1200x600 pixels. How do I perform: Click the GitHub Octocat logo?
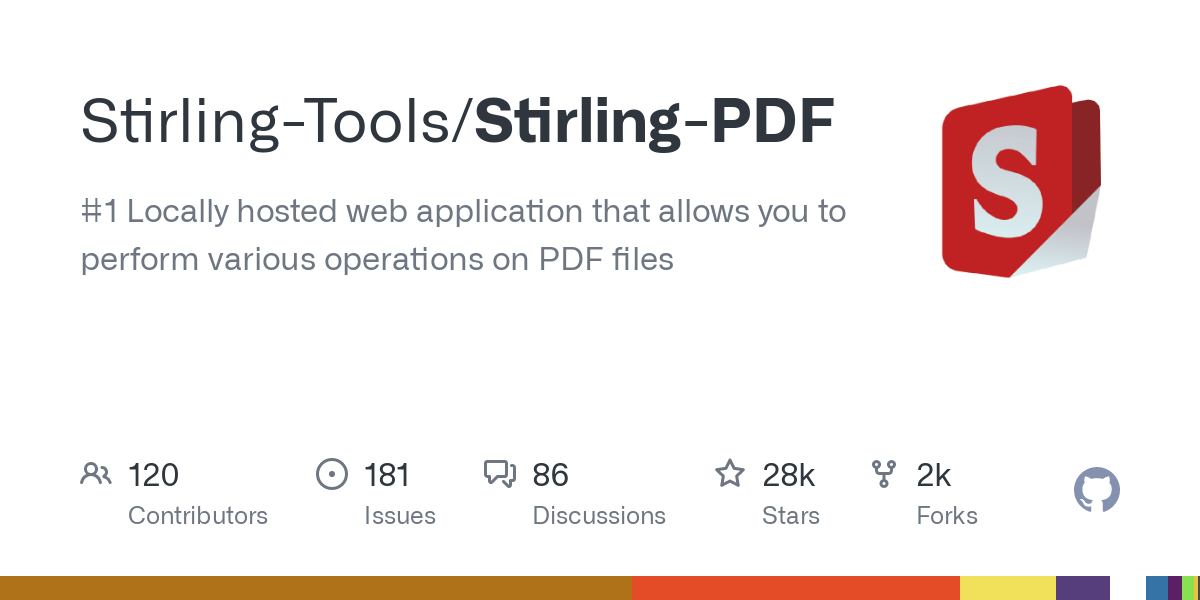click(1096, 491)
